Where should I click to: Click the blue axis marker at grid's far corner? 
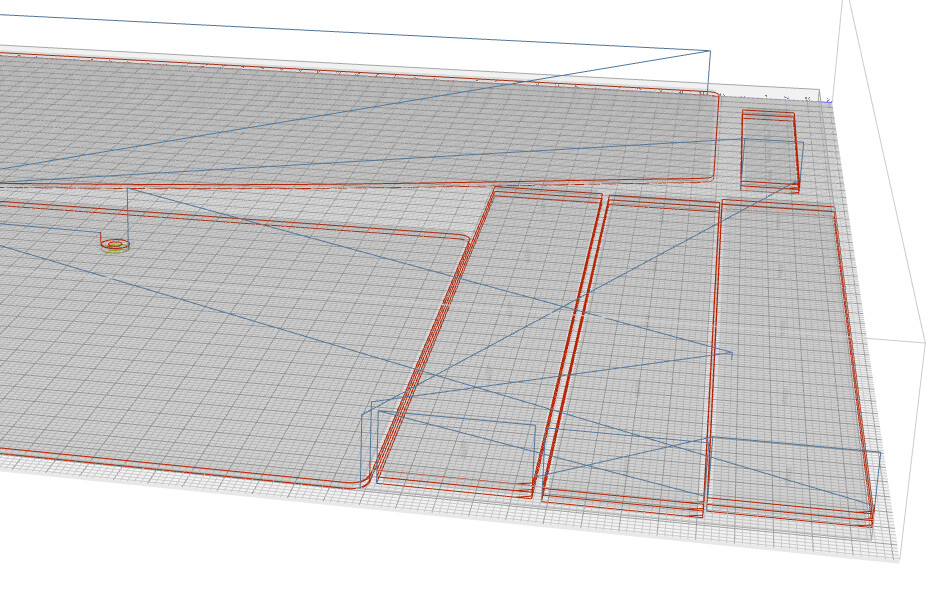coord(828,100)
